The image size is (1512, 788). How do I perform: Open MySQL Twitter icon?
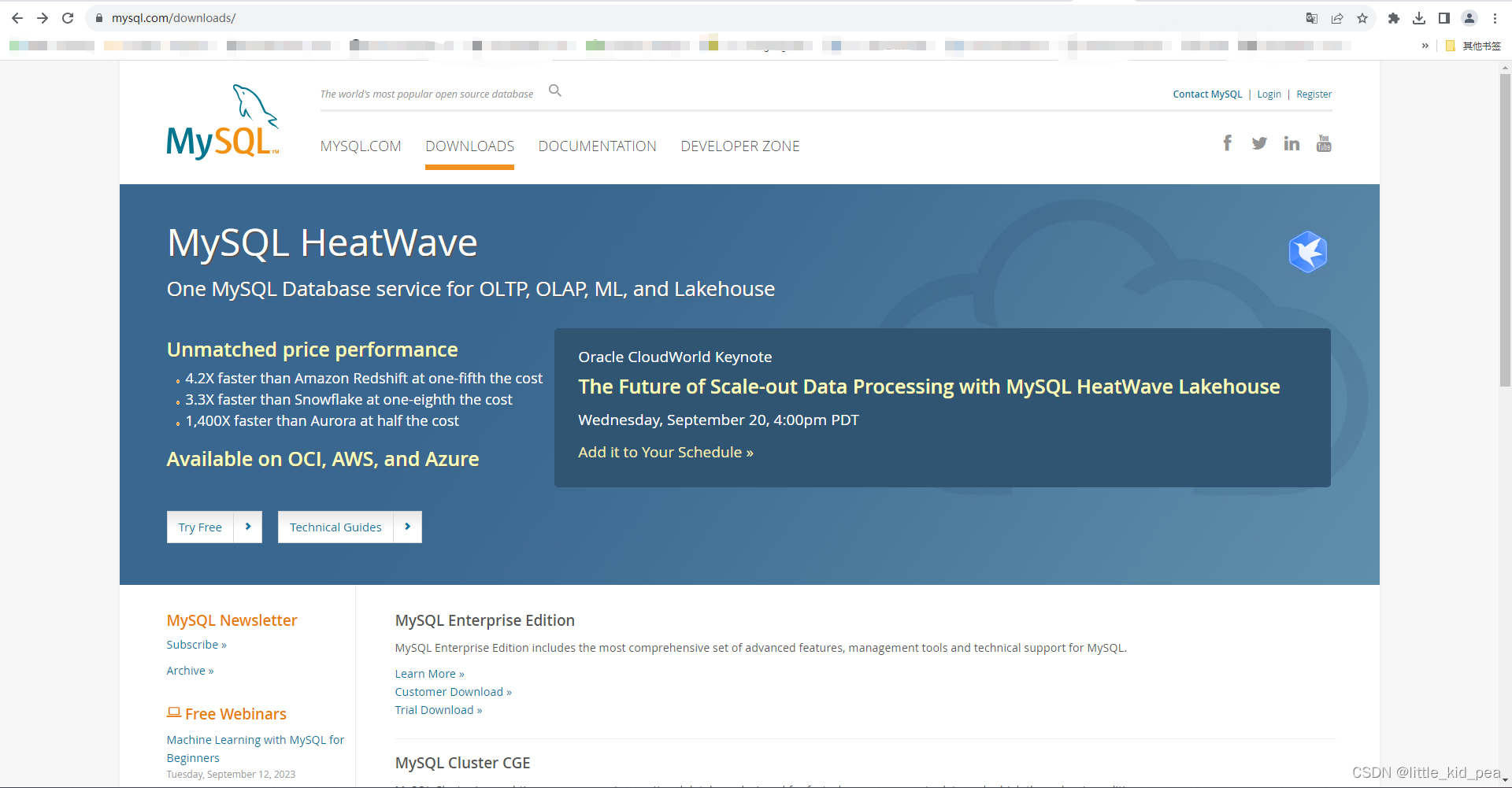click(x=1259, y=143)
